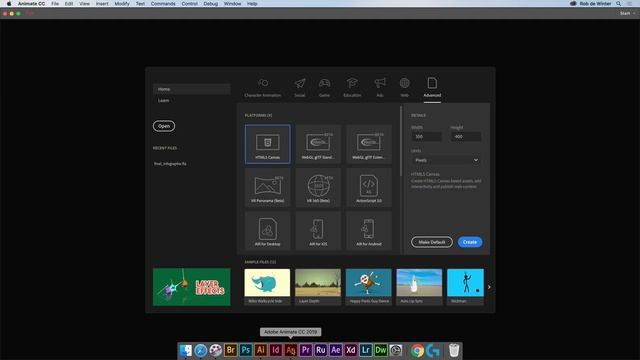The width and height of the screenshot is (640, 360).
Task: Select the Social preset category
Action: (x=300, y=88)
